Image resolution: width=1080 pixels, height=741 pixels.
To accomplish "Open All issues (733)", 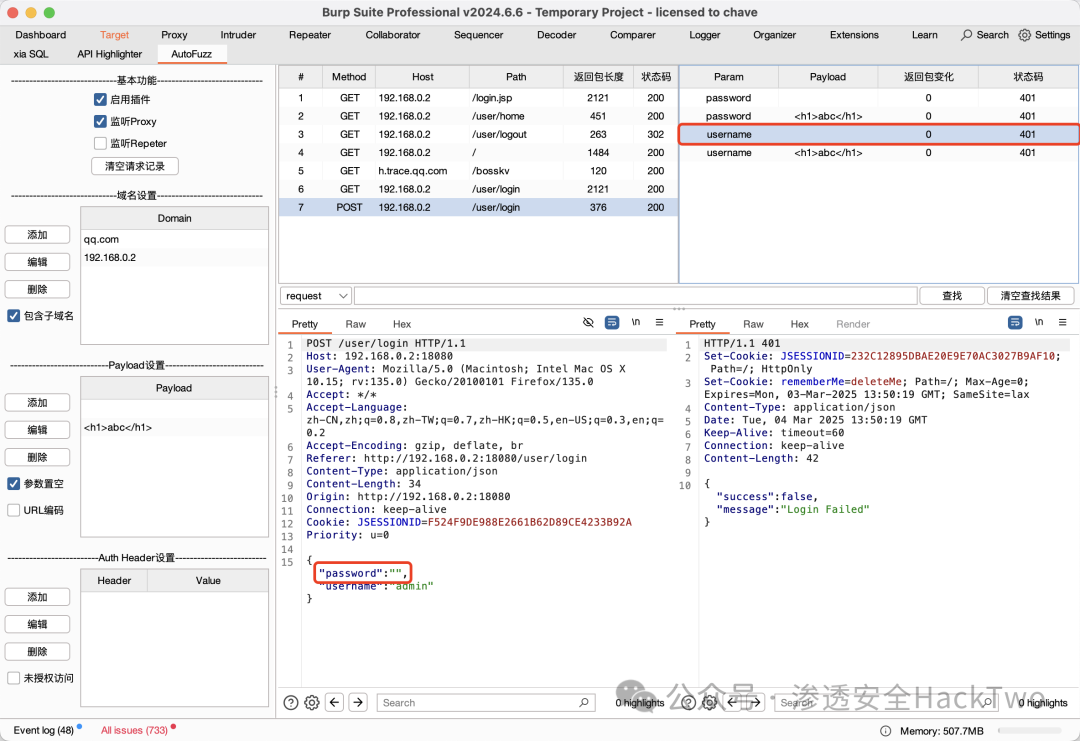I will point(134,730).
